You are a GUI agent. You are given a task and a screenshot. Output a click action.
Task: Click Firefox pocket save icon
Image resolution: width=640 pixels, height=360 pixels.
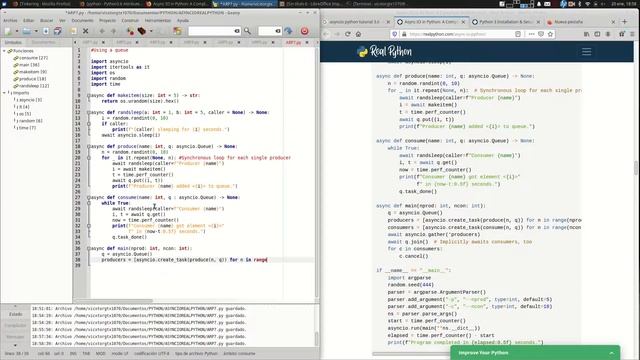541,34
